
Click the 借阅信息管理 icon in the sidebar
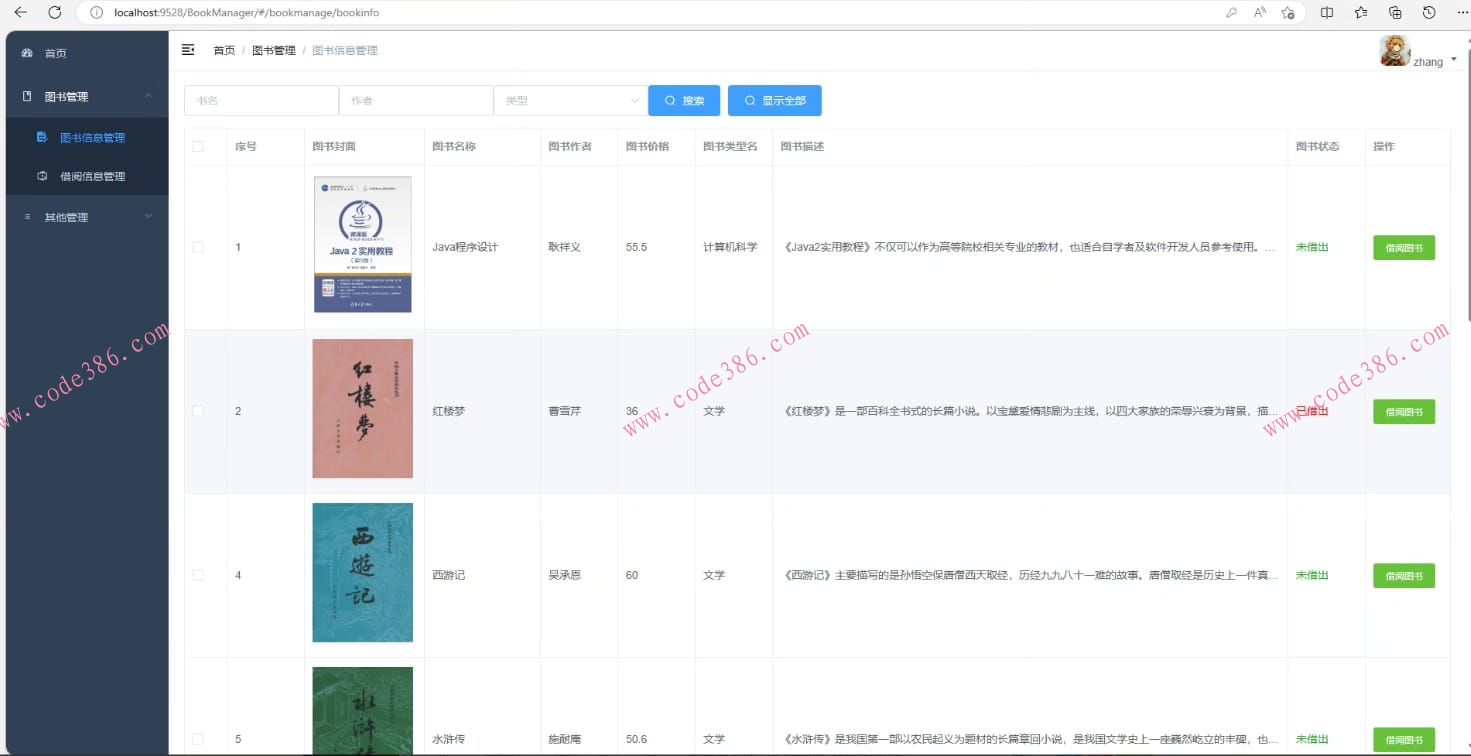tap(41, 176)
